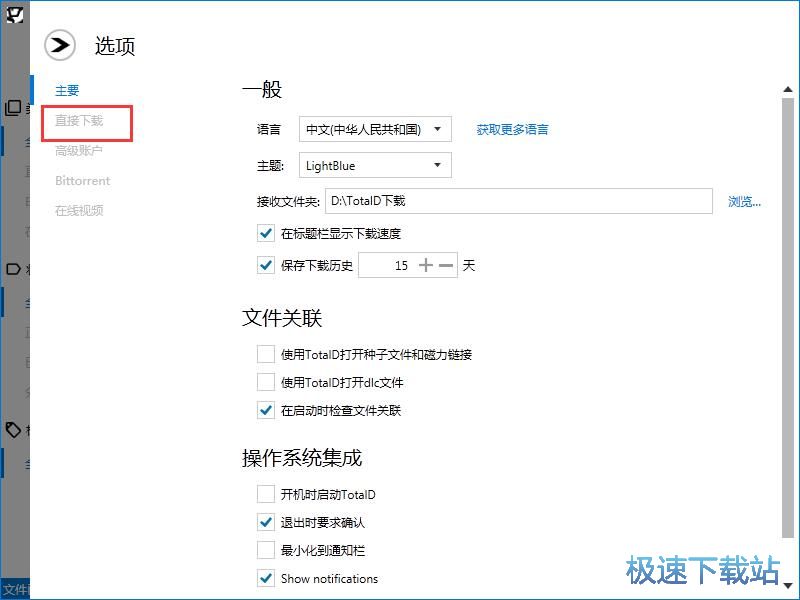Open the 主题 LightBlue theme dropdown

375,165
